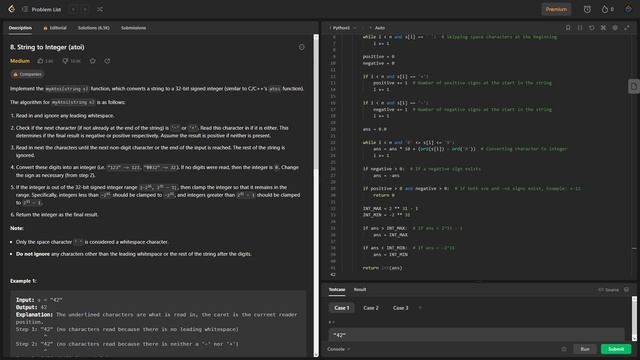Submit the solution
This screenshot has height=360, width=640.
coord(616,349)
